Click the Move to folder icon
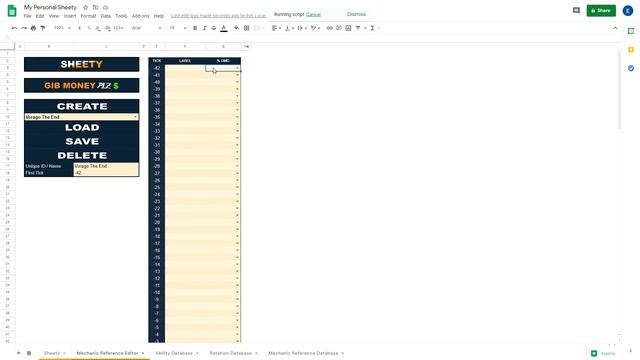Viewport: 640px width, 360px height. [95, 7]
